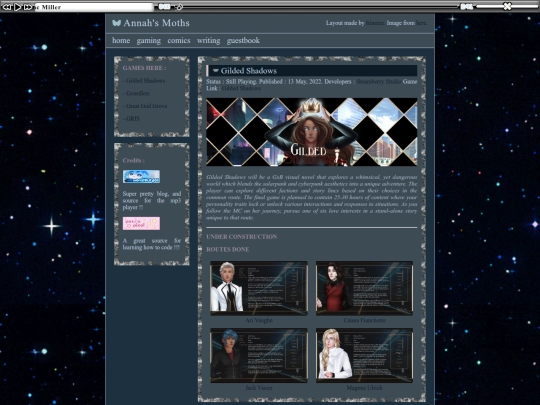Play the music track
Image resolution: width=540 pixels, height=405 pixels.
tap(18, 7)
